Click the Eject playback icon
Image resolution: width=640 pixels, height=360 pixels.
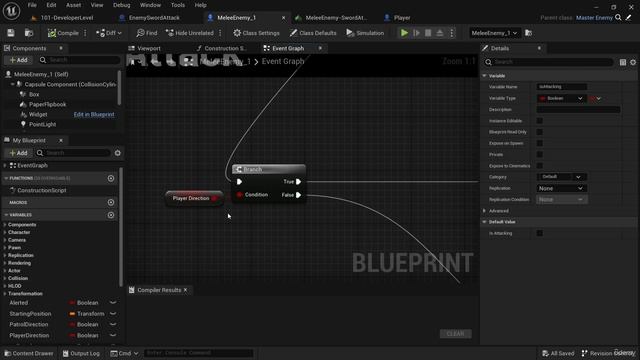tap(440, 33)
